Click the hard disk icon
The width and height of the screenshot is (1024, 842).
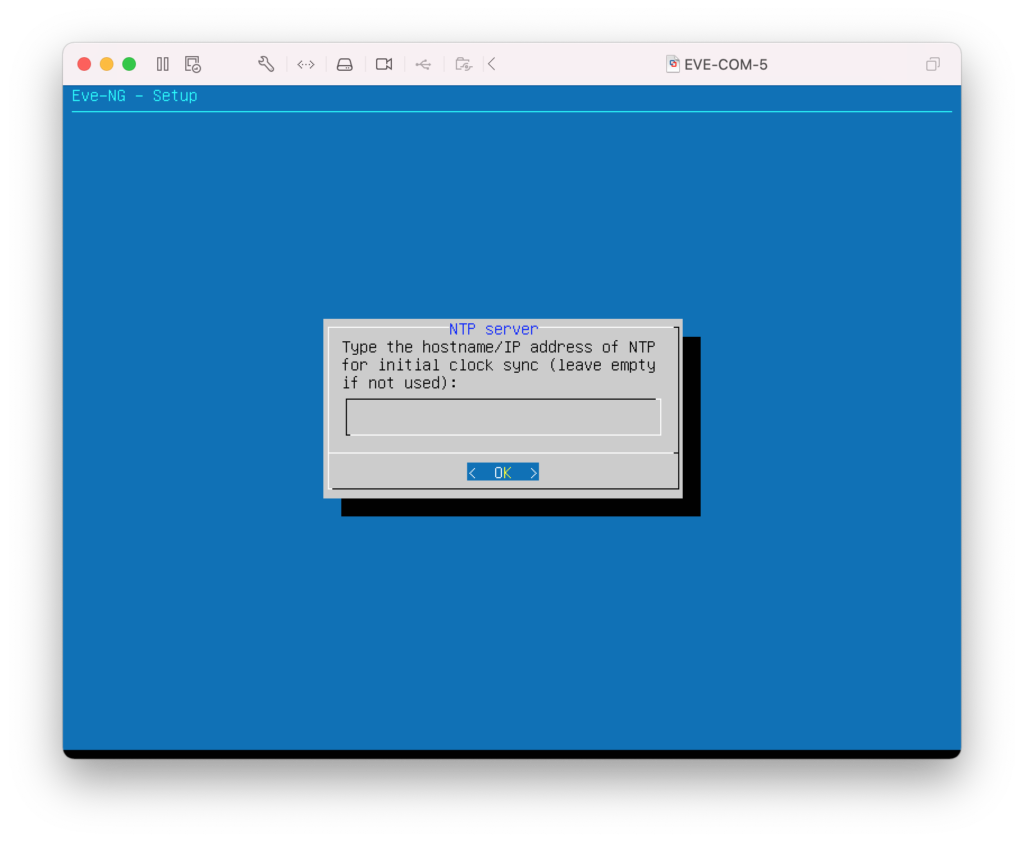click(x=345, y=64)
